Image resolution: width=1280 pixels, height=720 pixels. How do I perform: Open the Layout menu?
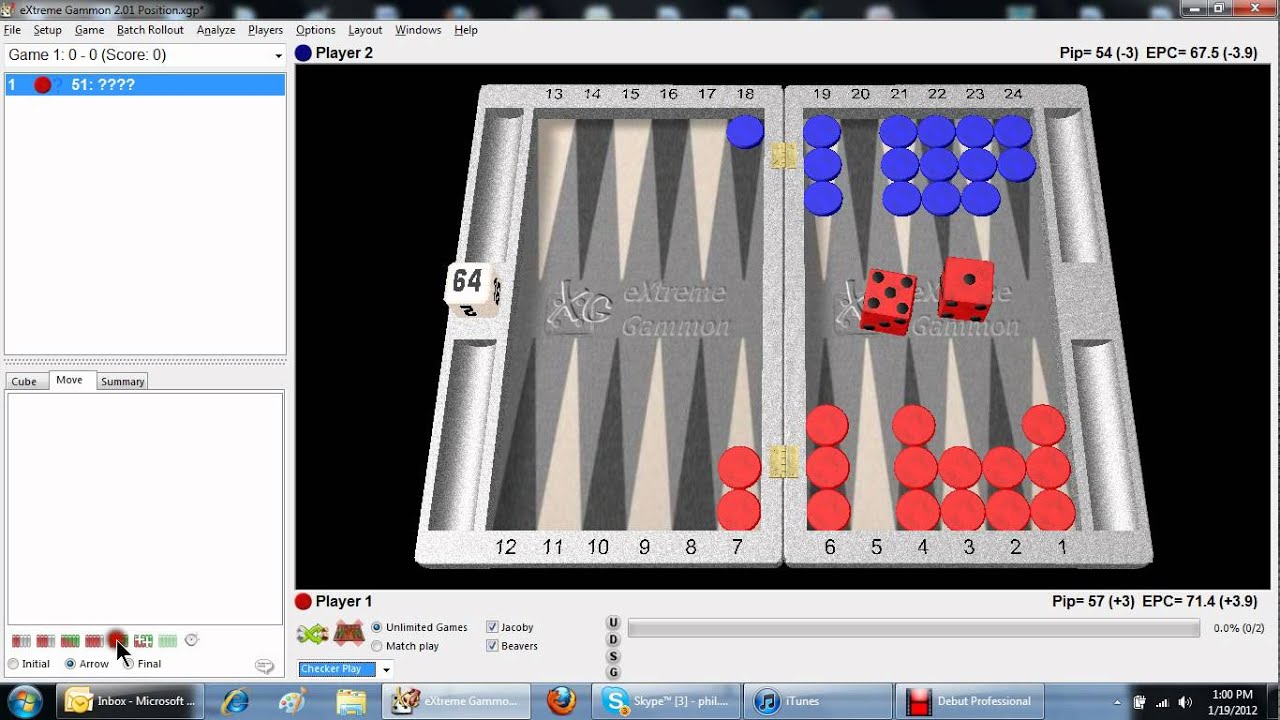click(x=365, y=30)
